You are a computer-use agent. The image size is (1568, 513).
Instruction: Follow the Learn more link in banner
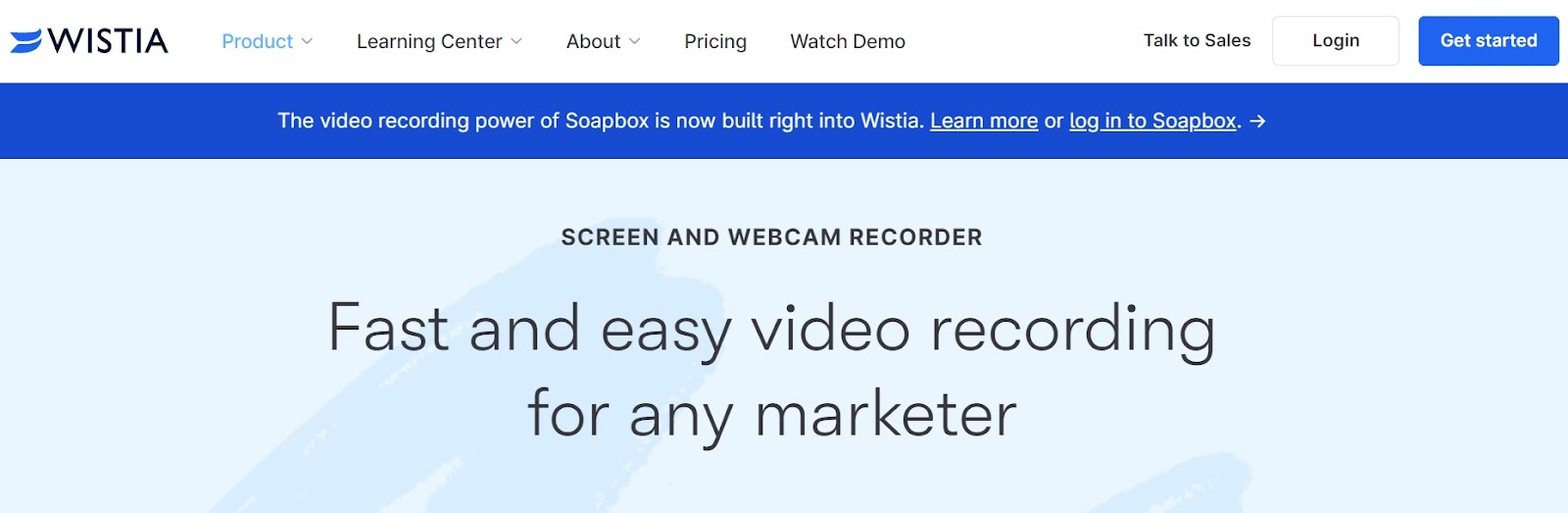pos(984,121)
